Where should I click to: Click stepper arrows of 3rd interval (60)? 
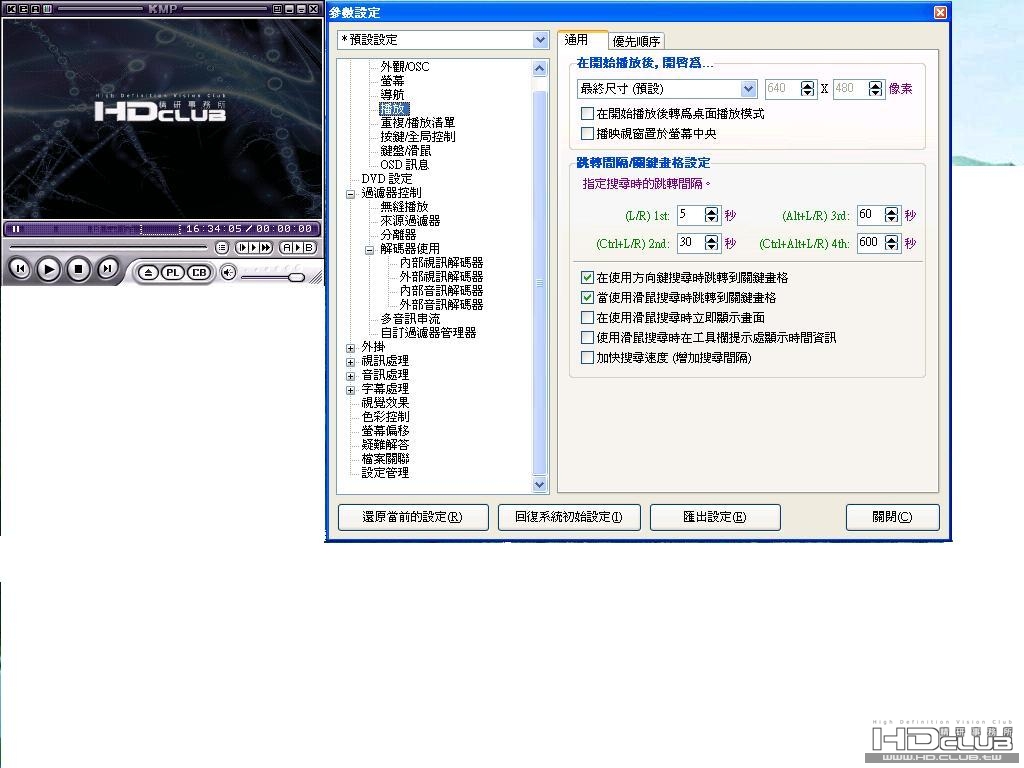[891, 215]
